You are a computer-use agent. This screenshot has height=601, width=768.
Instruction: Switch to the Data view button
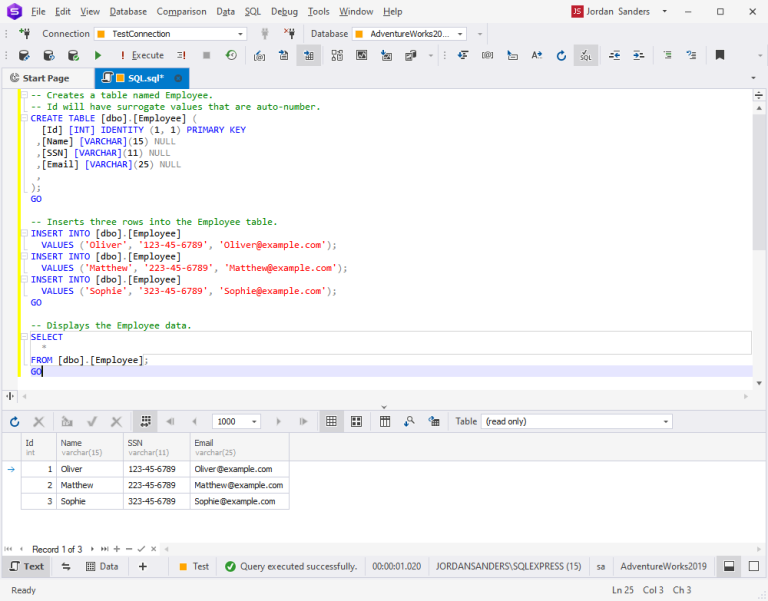pos(102,566)
